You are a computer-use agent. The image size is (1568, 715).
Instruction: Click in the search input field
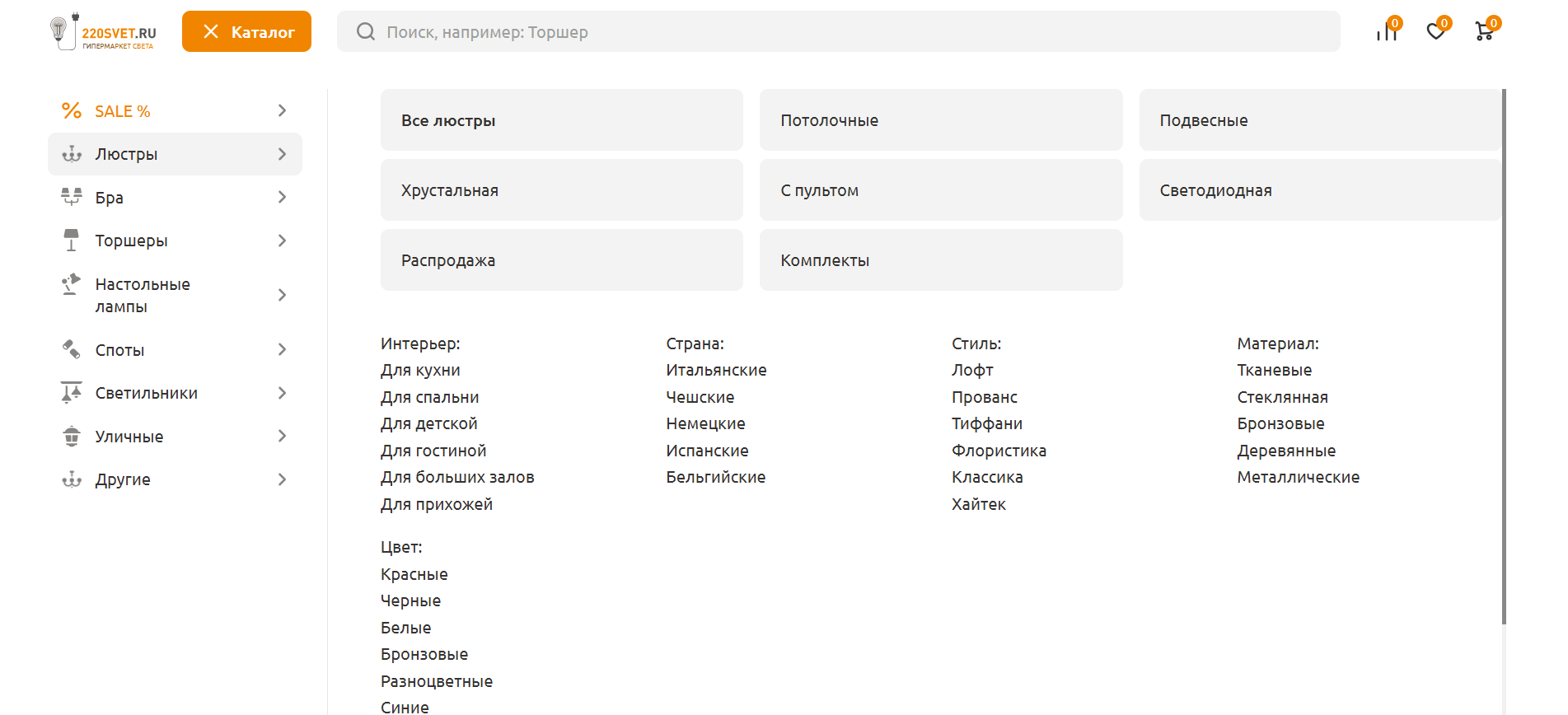(x=857, y=32)
